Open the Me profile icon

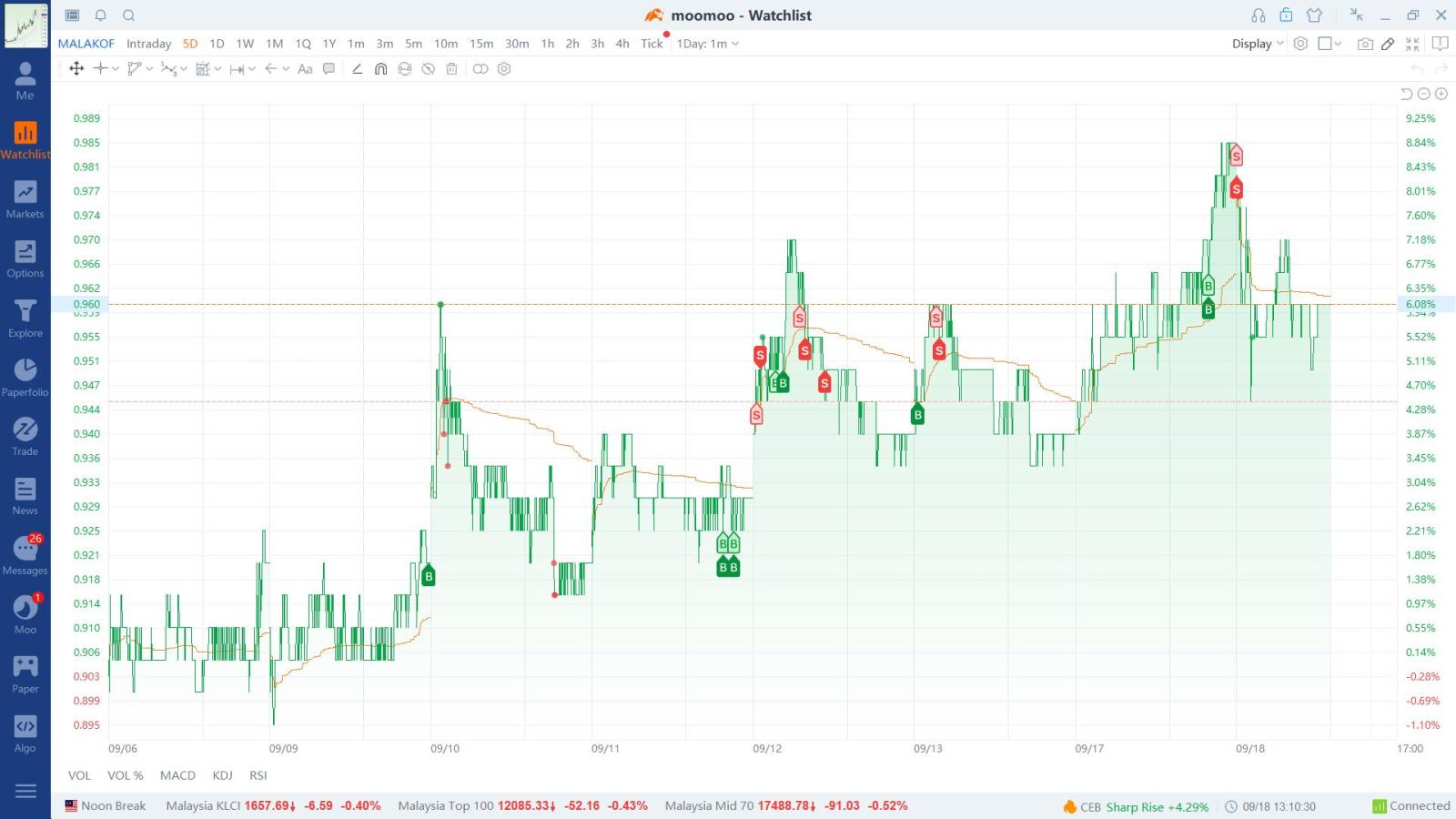(x=25, y=81)
